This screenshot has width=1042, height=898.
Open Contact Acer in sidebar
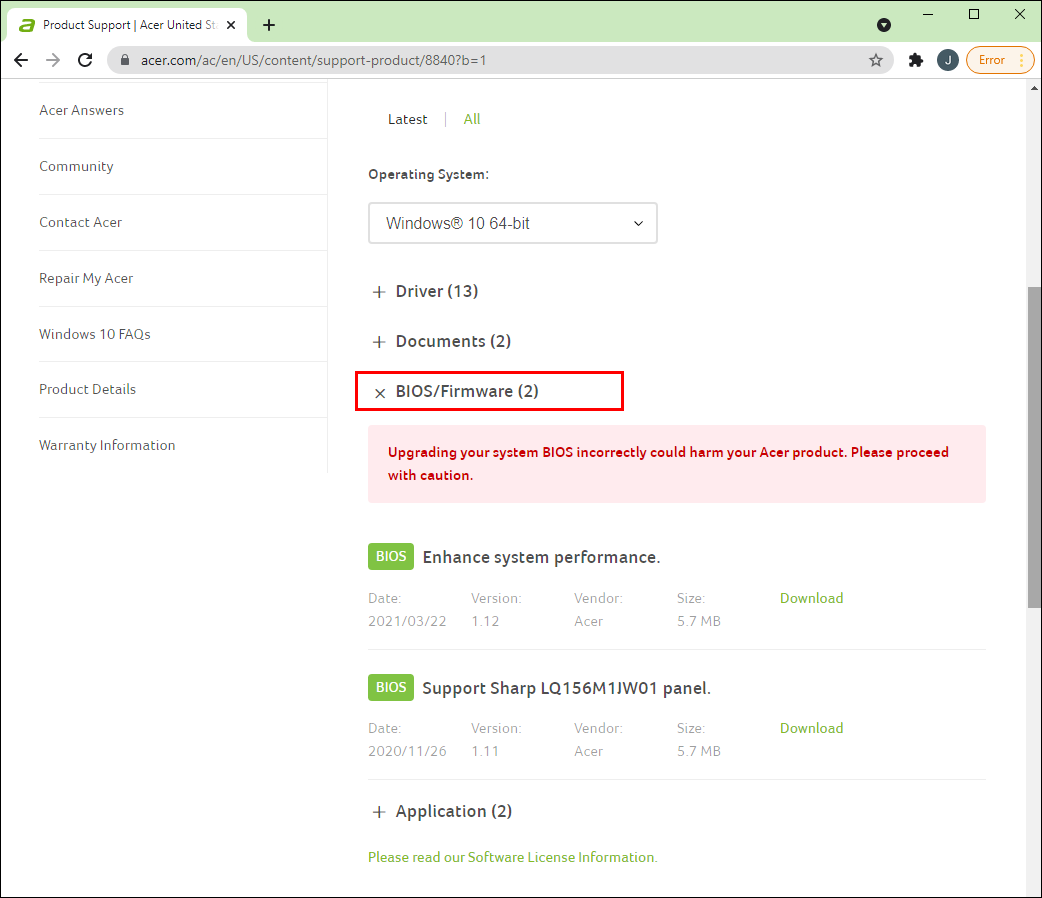click(x=80, y=222)
